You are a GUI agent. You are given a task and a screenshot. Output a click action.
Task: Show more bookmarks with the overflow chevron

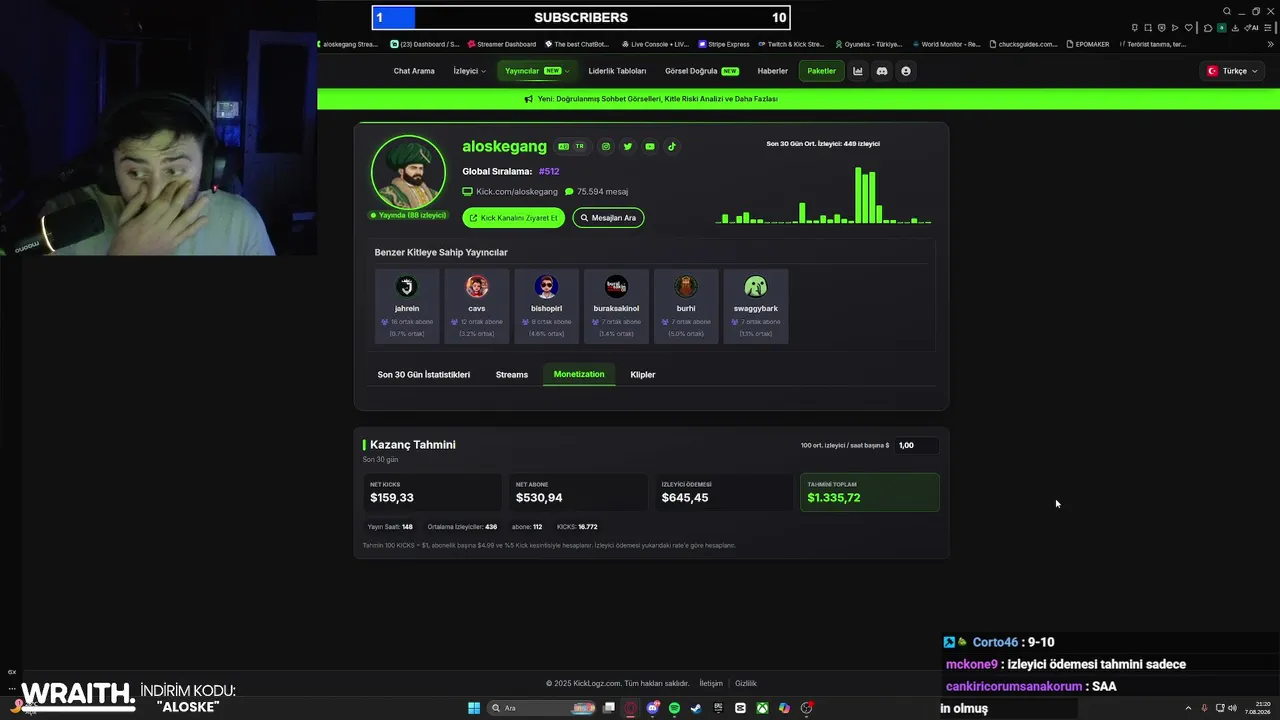coord(1271,44)
